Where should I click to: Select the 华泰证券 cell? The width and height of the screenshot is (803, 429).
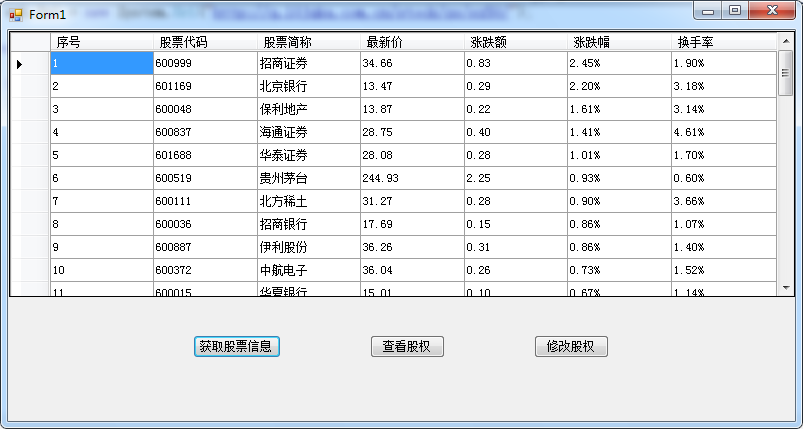309,155
